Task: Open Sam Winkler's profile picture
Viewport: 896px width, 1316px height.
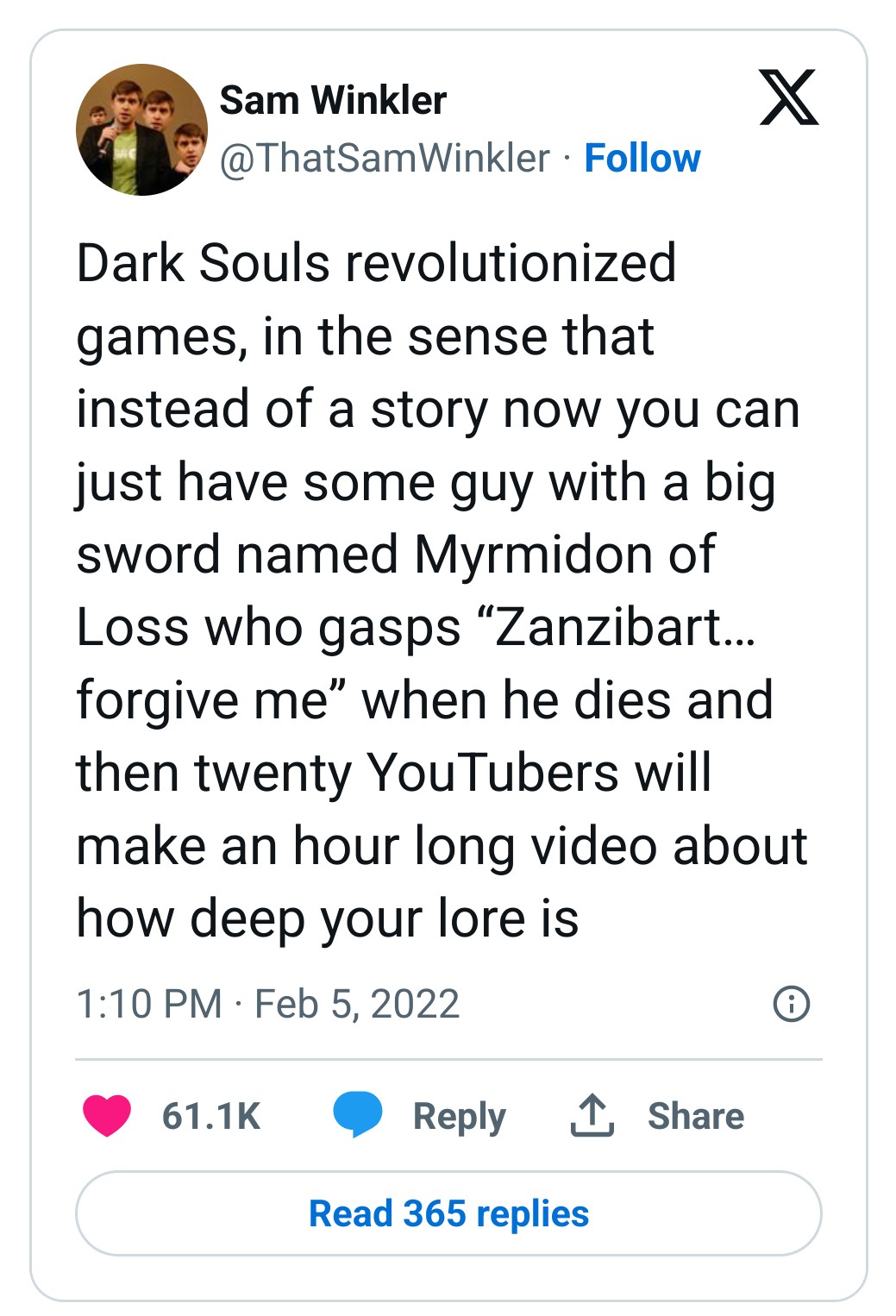Action: click(x=141, y=129)
